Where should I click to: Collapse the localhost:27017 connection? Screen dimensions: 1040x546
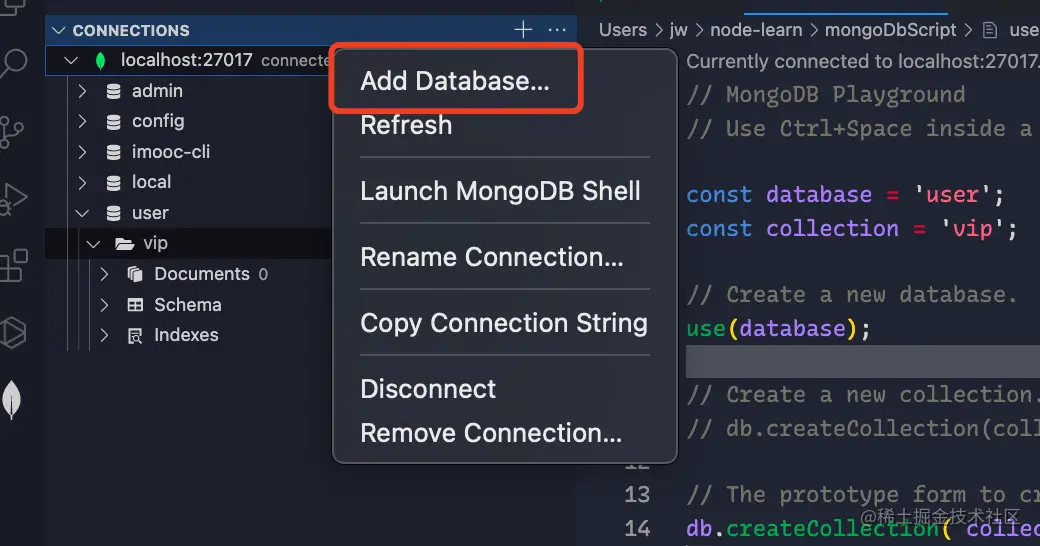tap(70, 60)
